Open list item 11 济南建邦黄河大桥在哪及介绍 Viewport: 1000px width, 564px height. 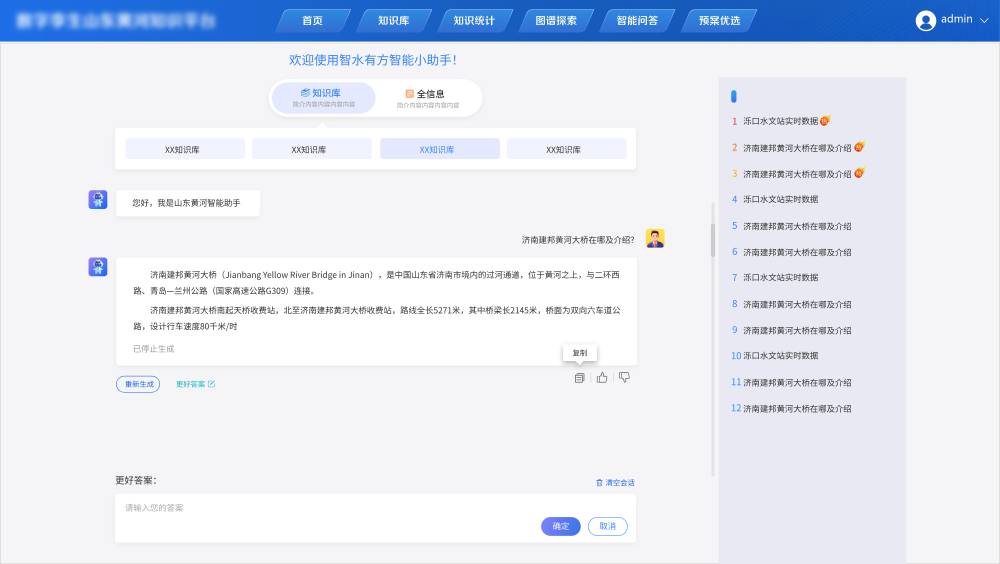tap(797, 383)
